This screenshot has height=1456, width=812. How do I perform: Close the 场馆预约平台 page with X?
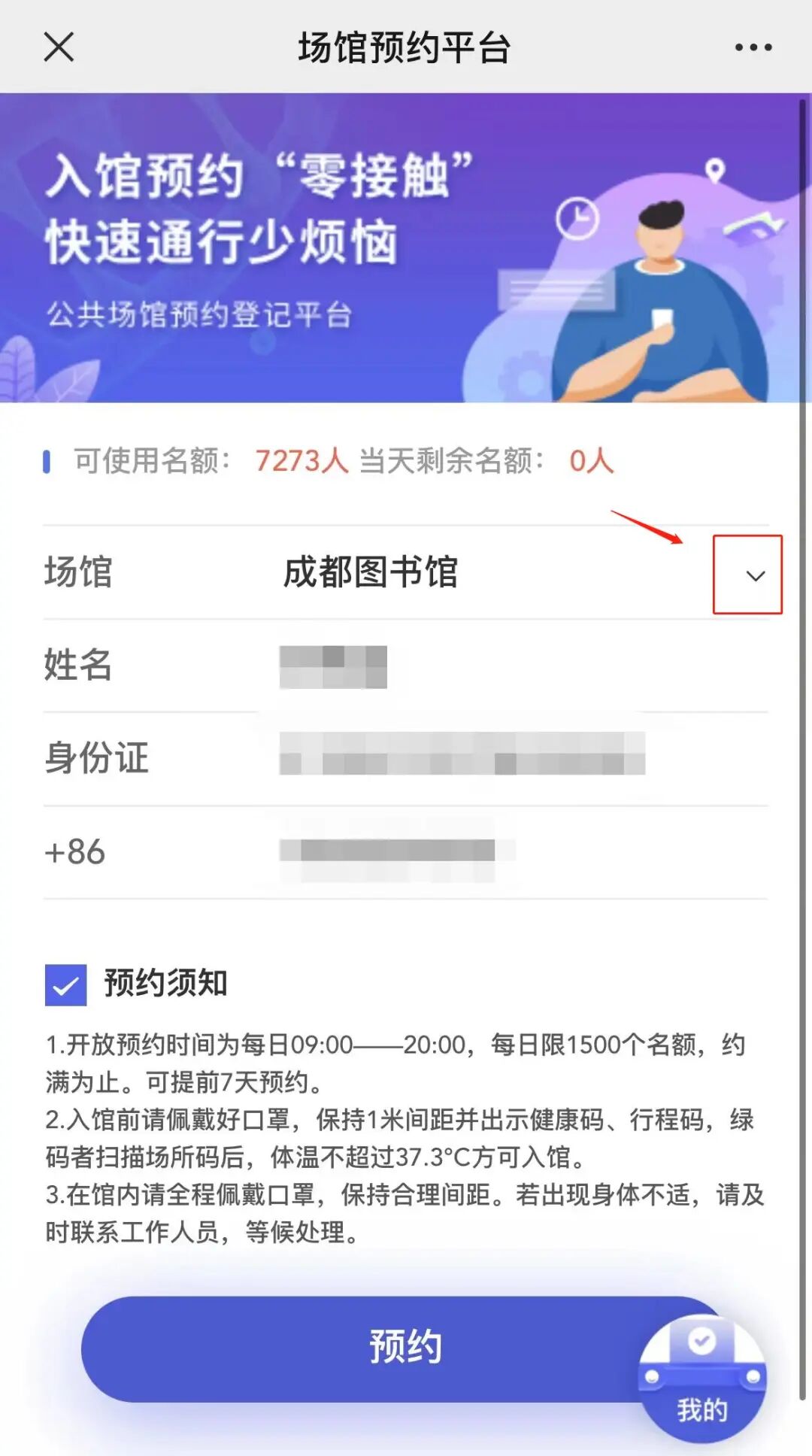coord(59,47)
